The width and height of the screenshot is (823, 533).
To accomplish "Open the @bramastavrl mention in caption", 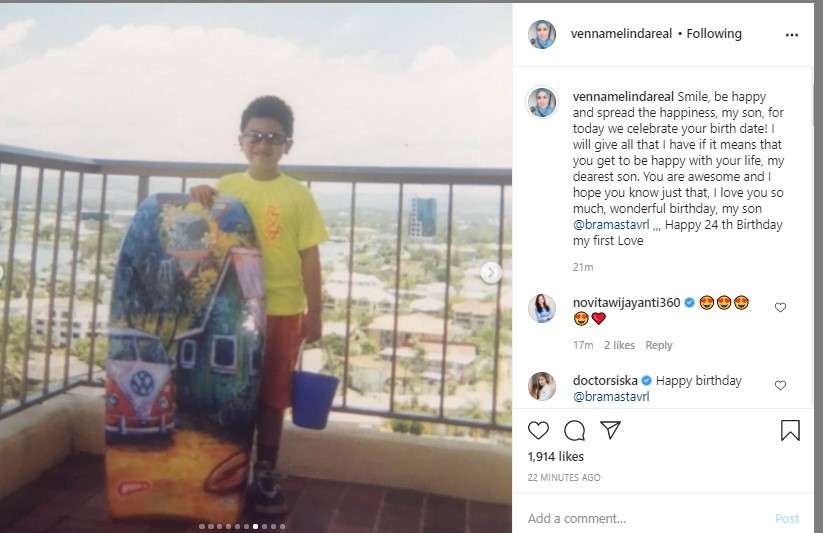I will tap(611, 225).
